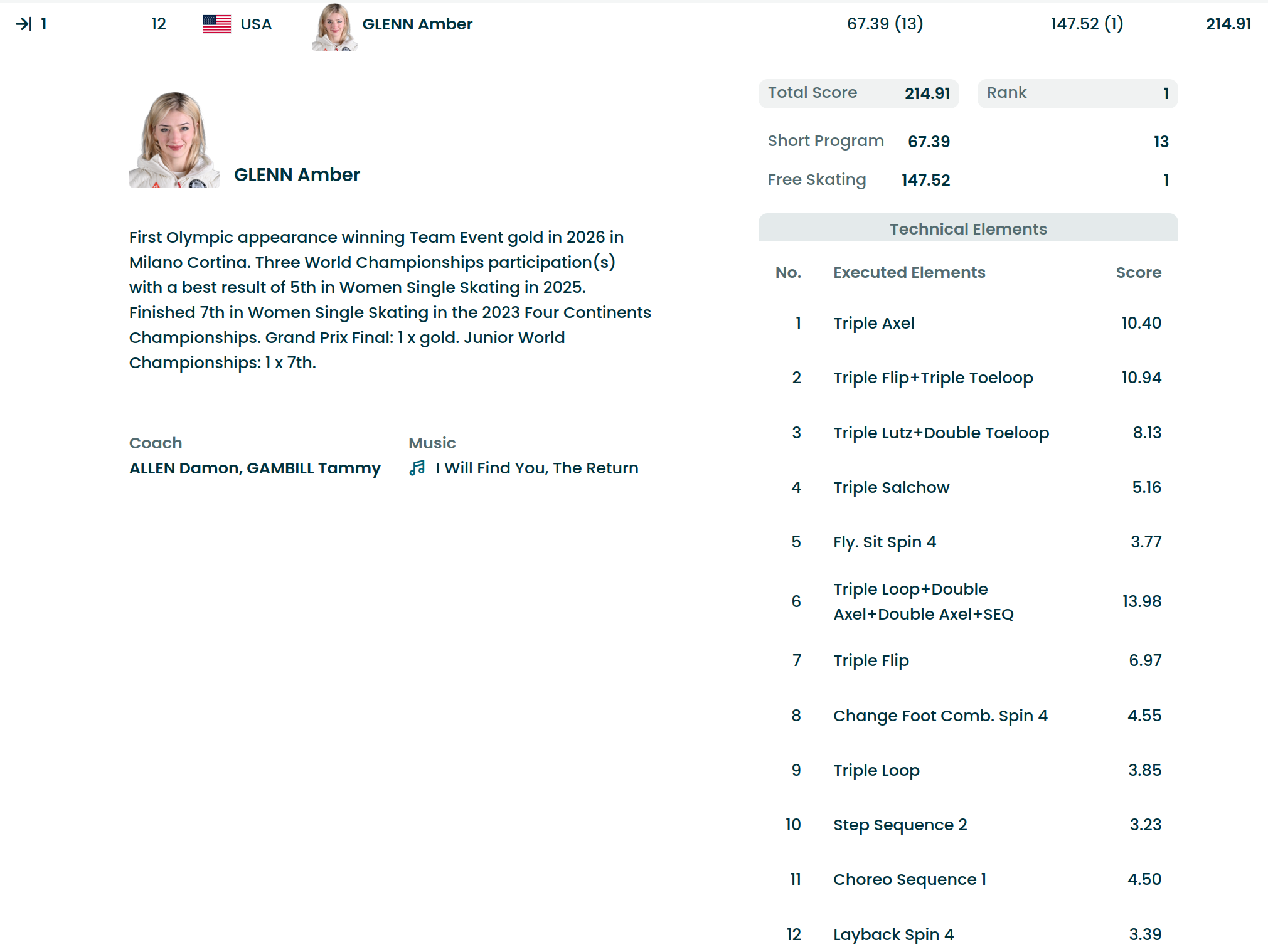The width and height of the screenshot is (1268, 952).
Task: Select Executed Elements column header
Action: (908, 273)
